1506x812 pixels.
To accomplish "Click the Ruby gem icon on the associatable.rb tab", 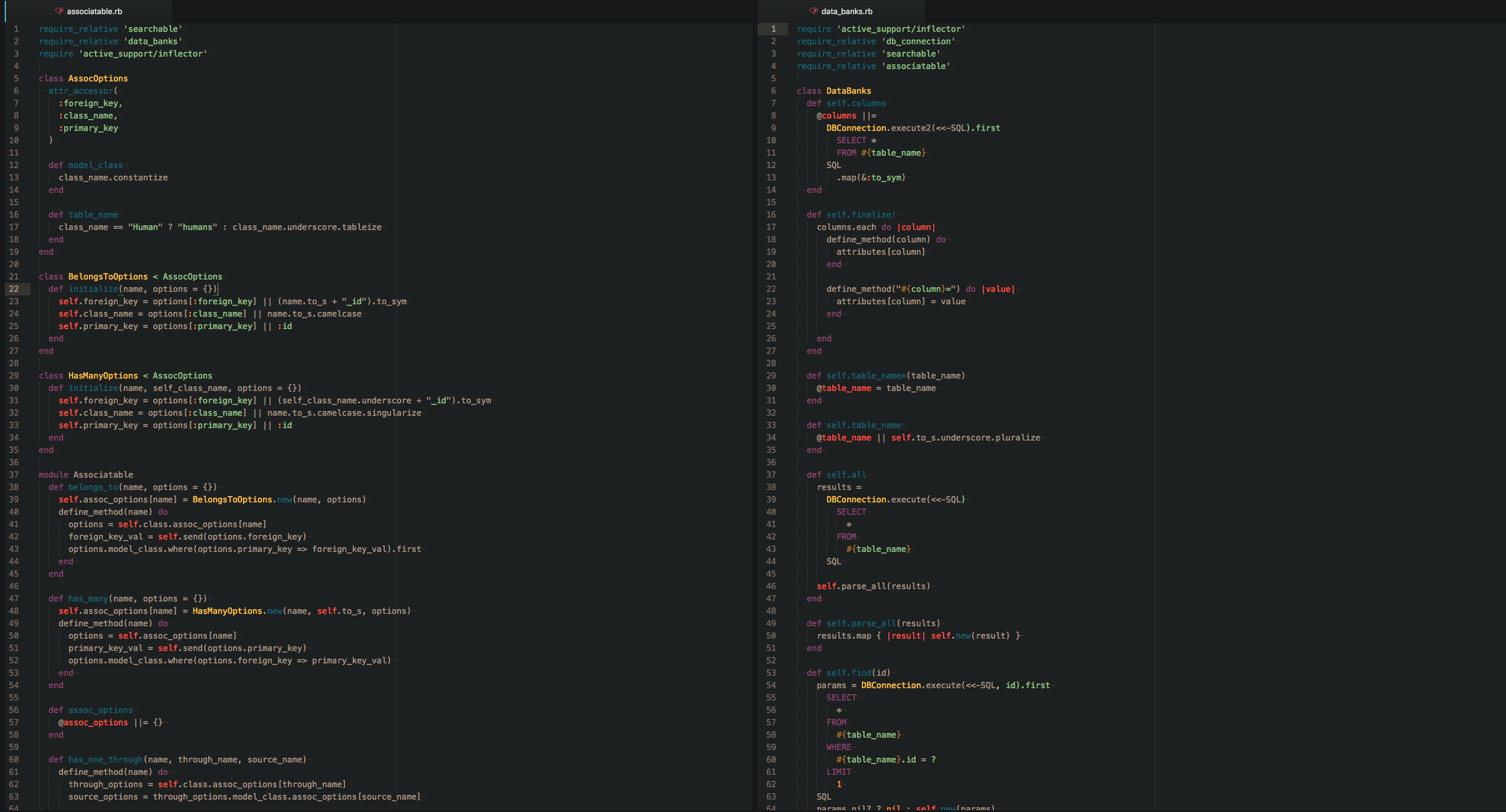I will point(59,11).
